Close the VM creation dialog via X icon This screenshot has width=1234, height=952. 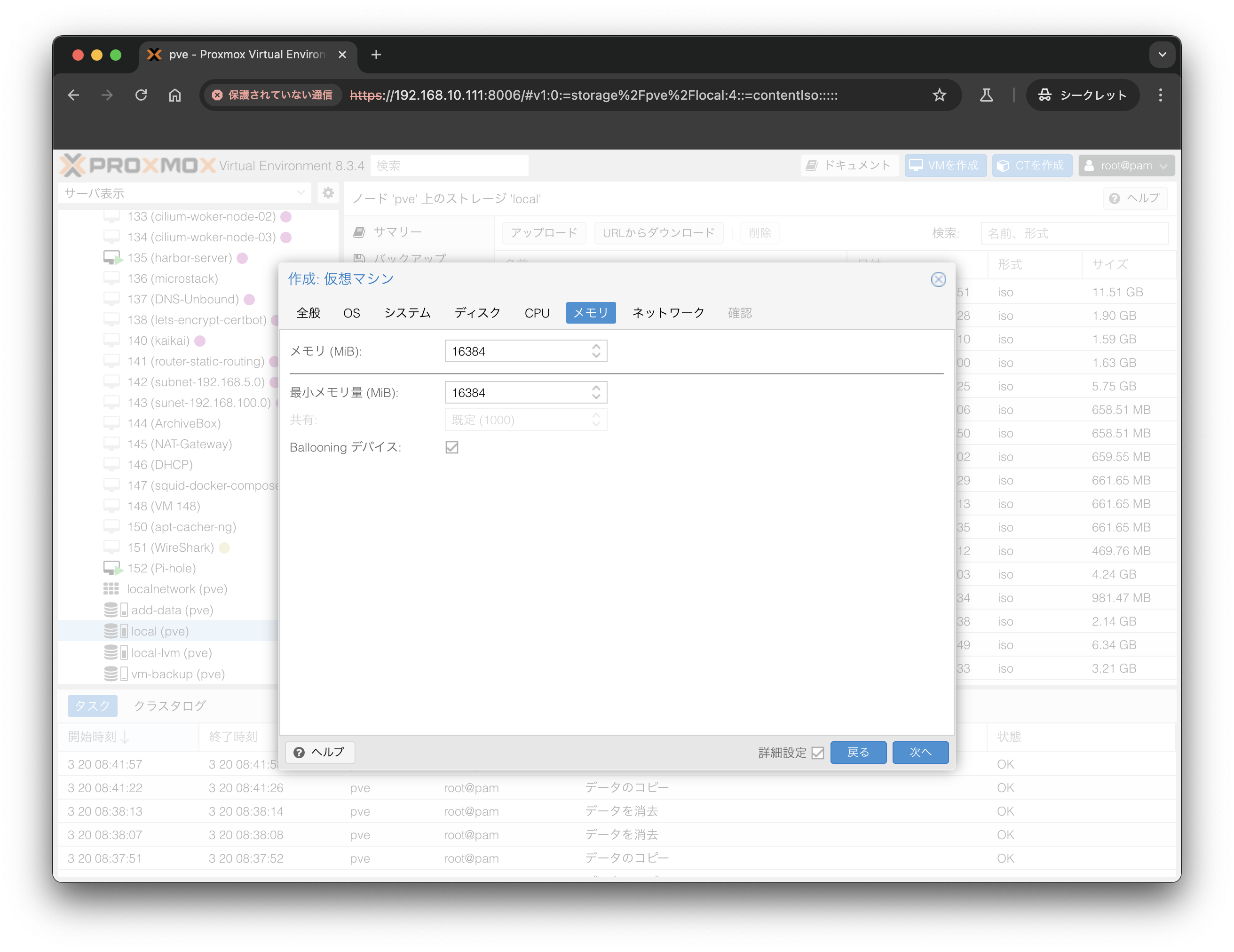pos(938,279)
